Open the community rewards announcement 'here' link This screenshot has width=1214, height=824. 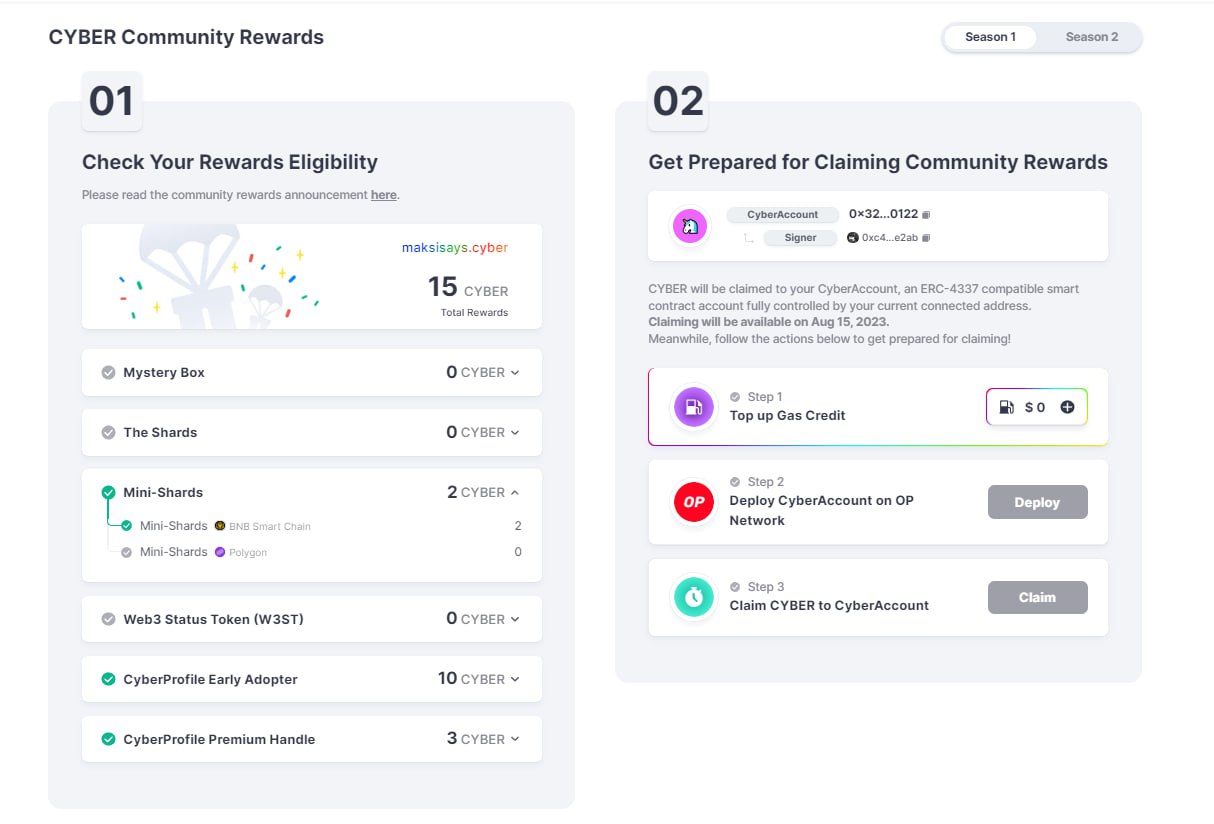(x=383, y=195)
